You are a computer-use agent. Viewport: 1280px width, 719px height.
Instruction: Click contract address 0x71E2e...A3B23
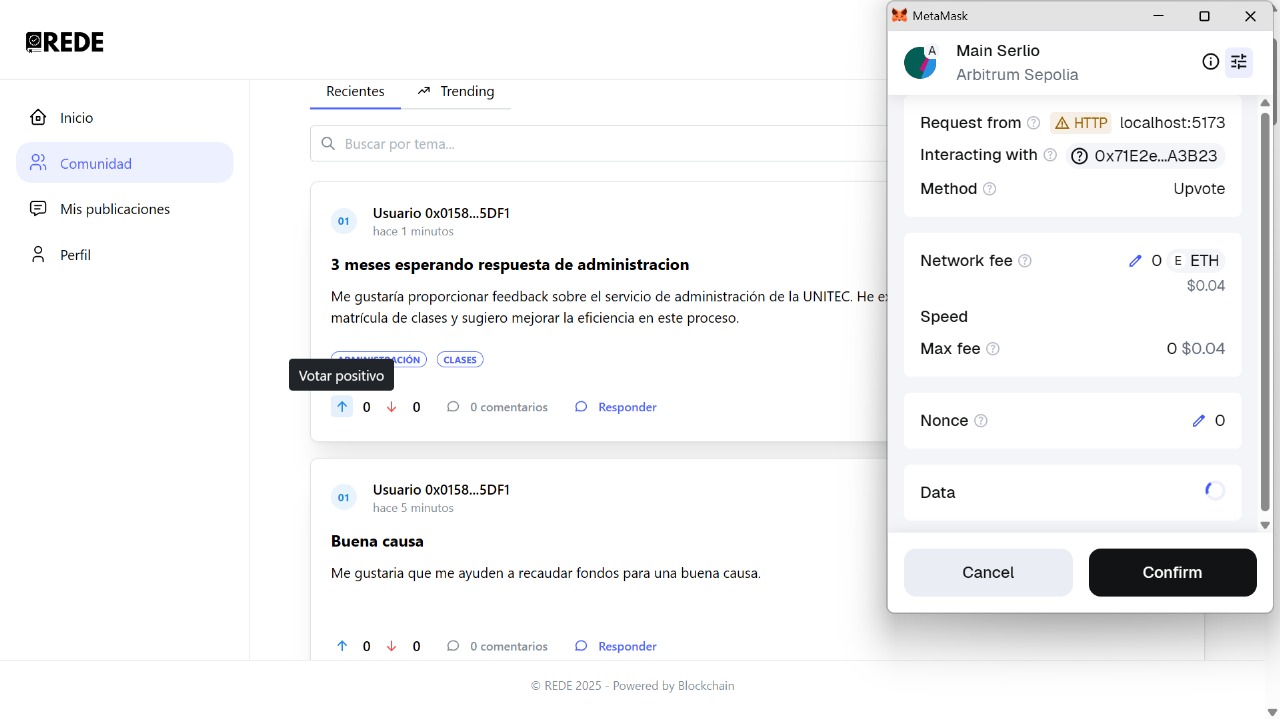point(1145,156)
